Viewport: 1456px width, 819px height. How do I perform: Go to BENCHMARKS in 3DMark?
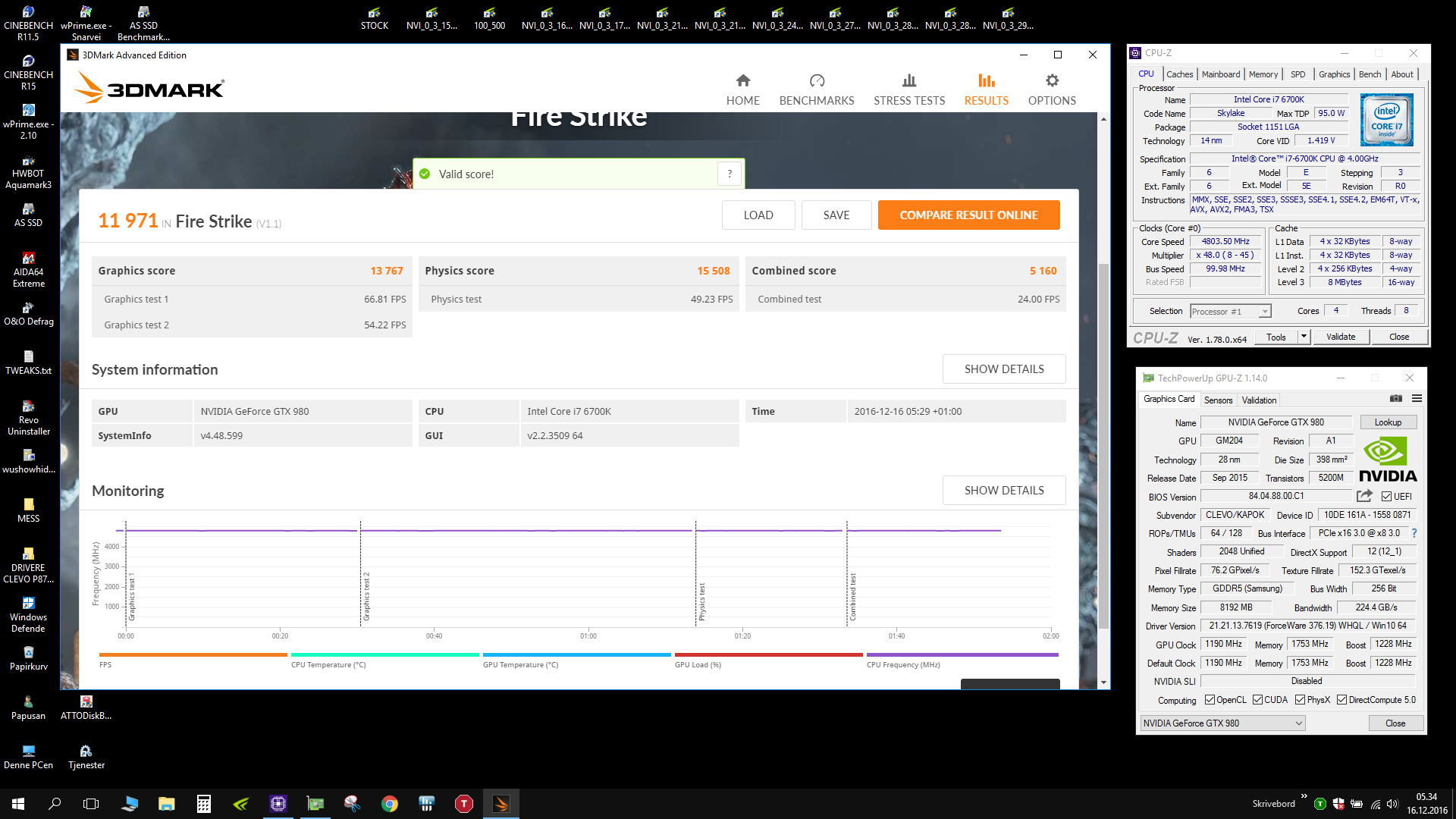click(x=816, y=89)
